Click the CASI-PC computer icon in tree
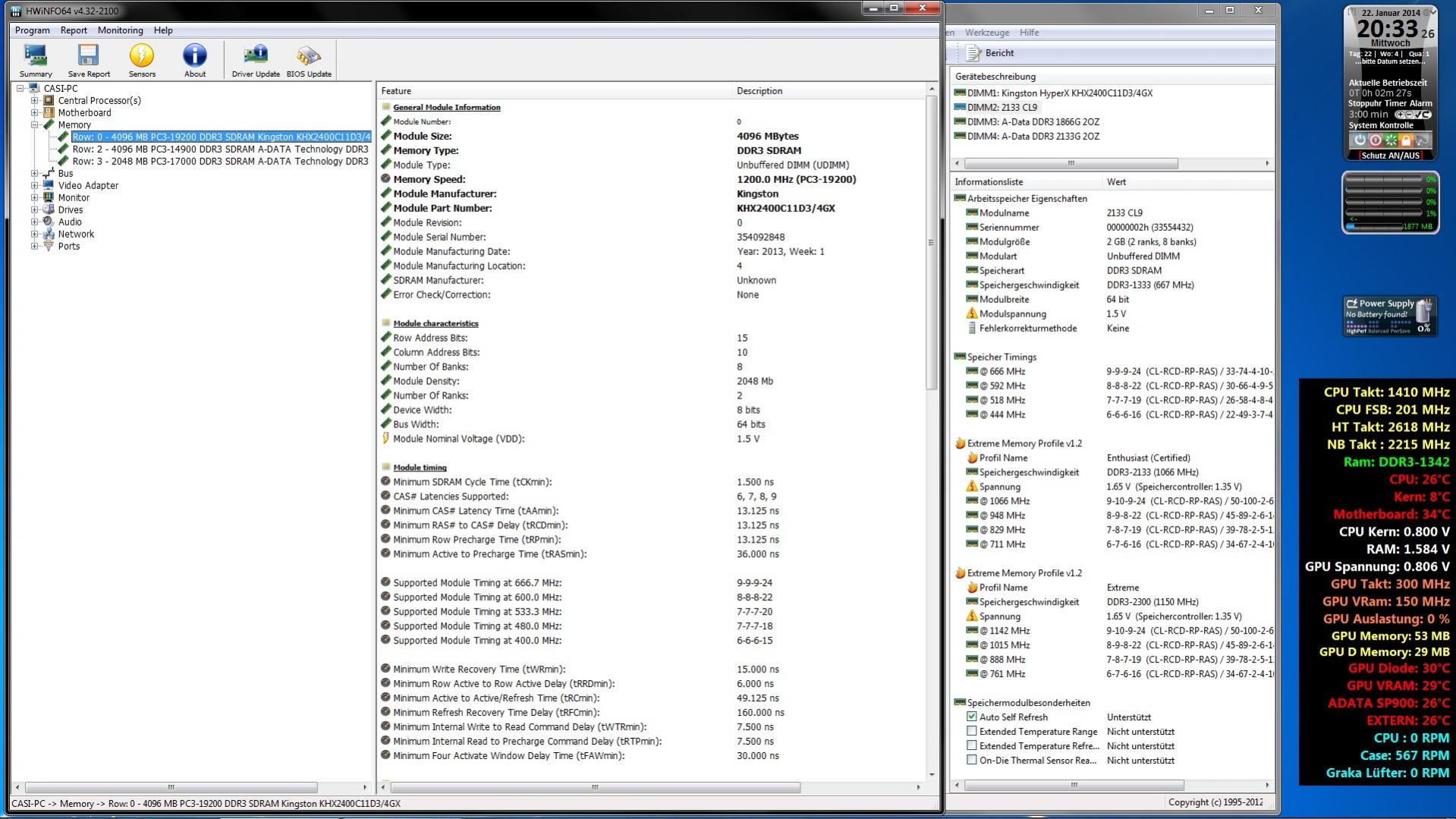The width and height of the screenshot is (1456, 819). click(34, 88)
